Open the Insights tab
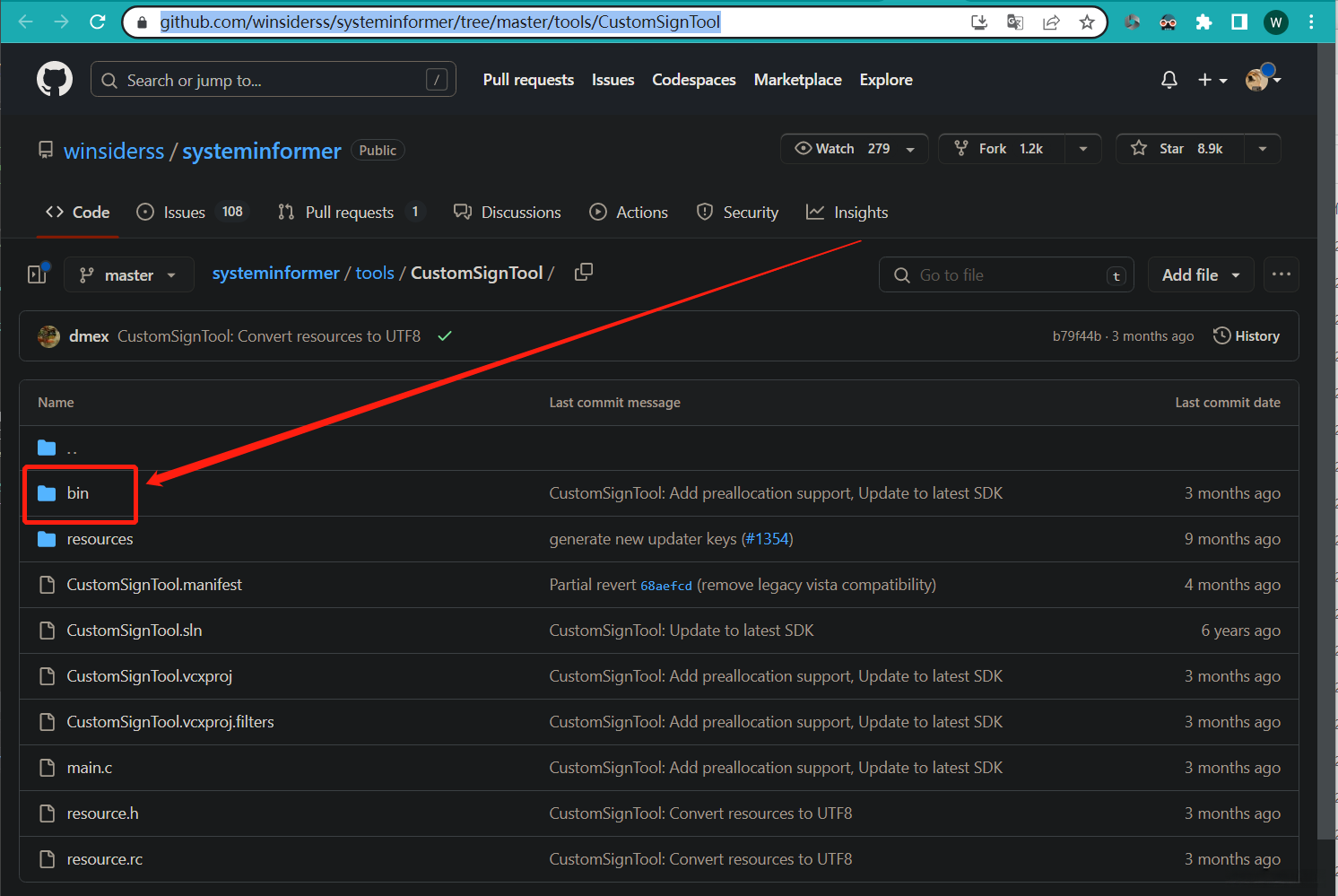1338x896 pixels. tap(847, 213)
